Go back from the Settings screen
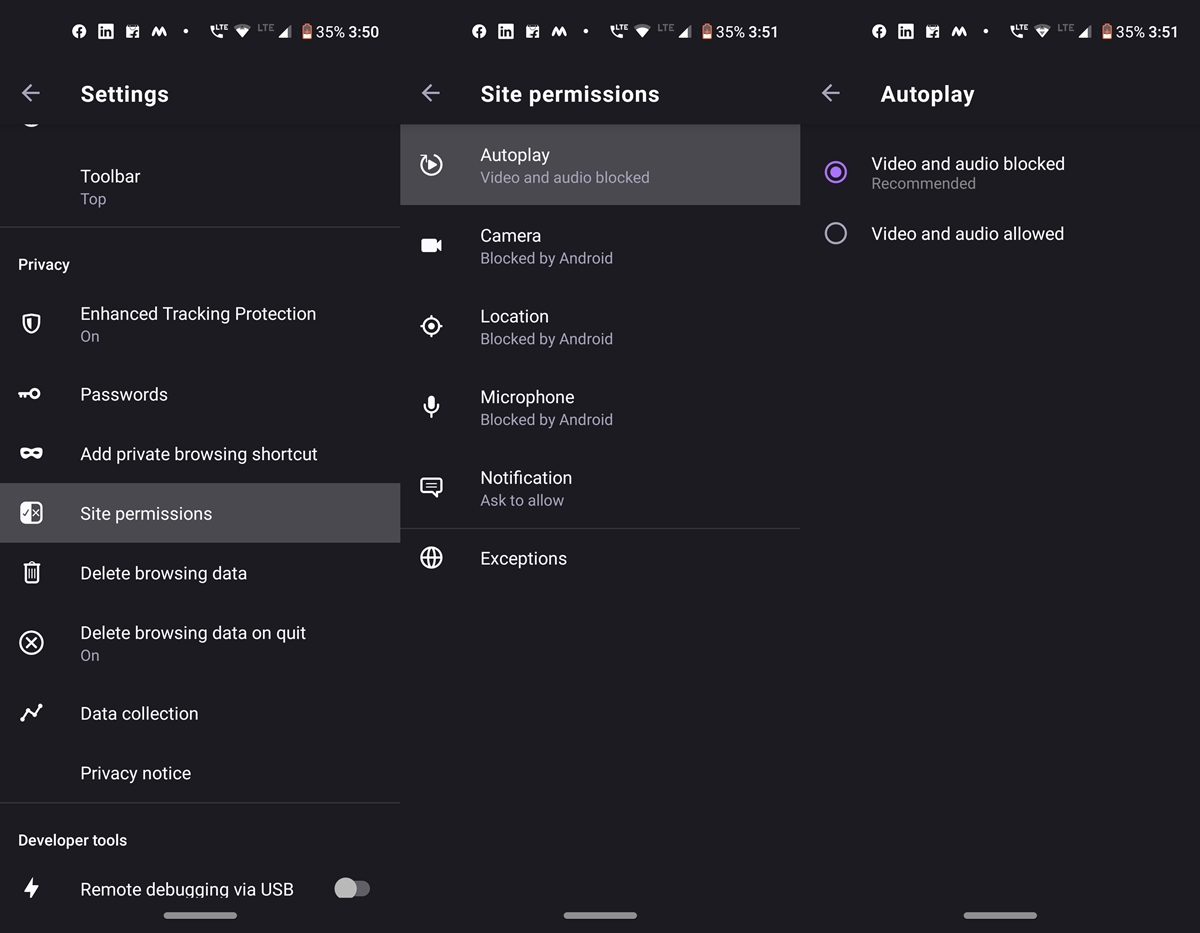 pos(31,93)
